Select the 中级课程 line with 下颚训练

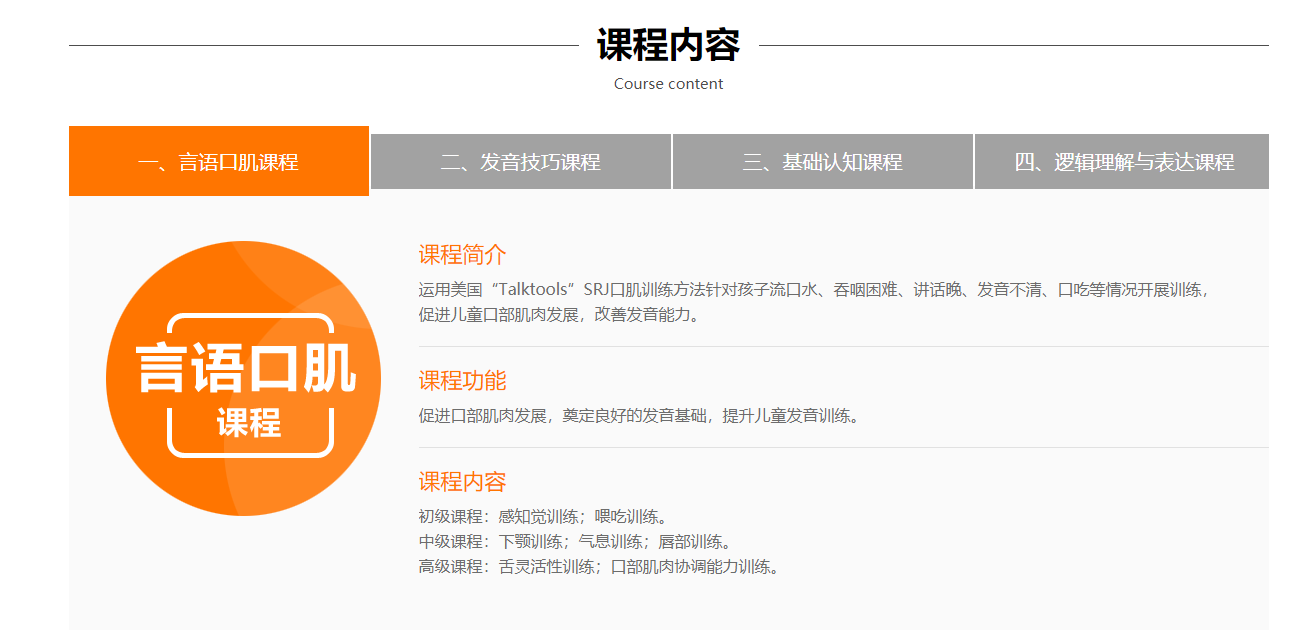(x=574, y=542)
